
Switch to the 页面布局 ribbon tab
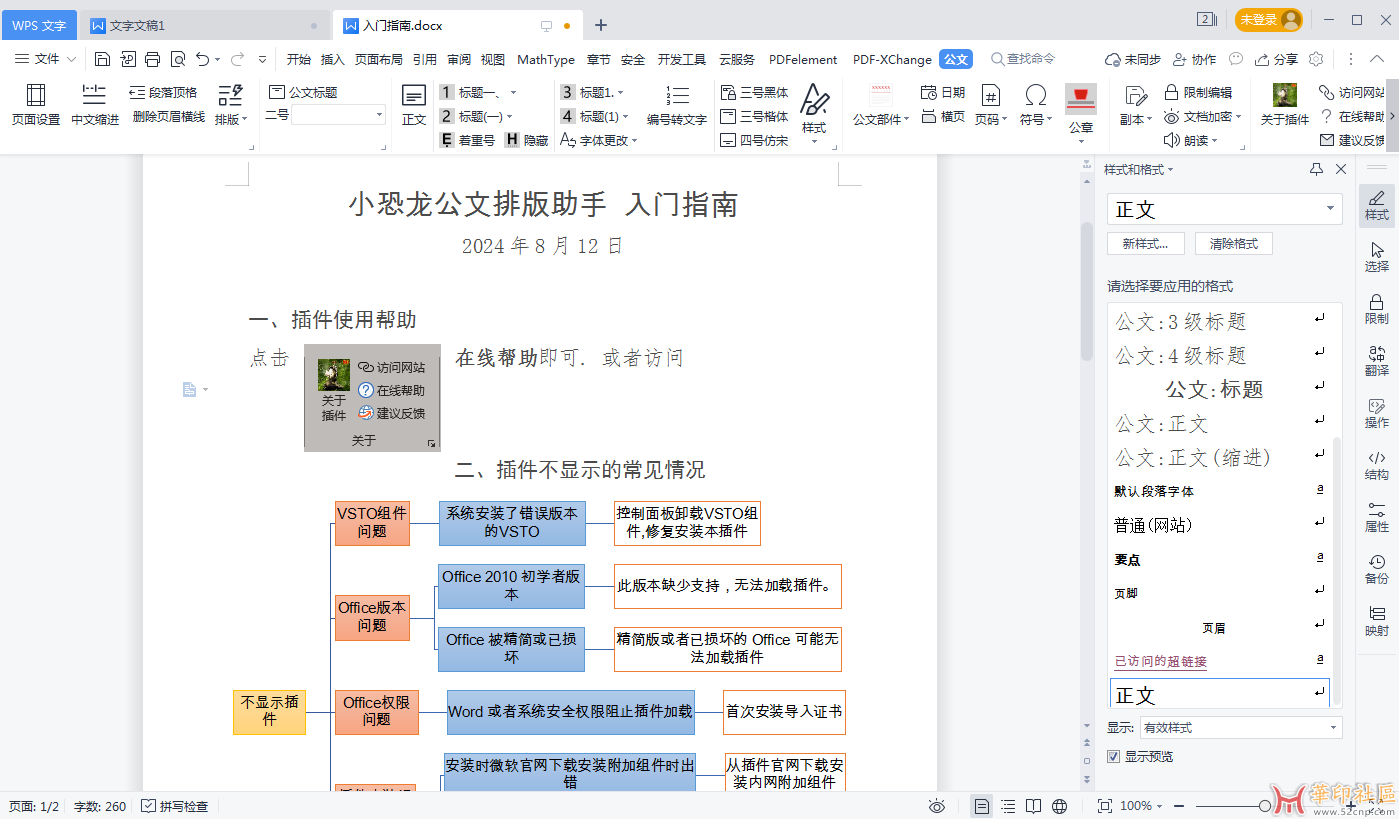(379, 59)
